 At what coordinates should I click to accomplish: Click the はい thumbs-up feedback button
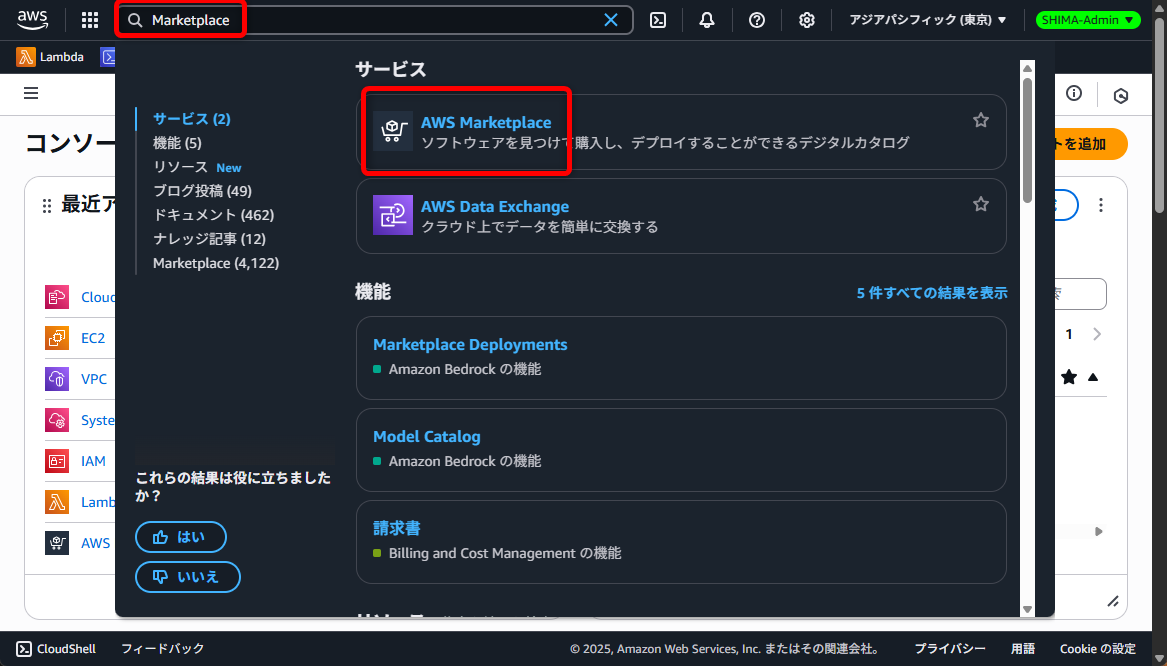pos(181,537)
